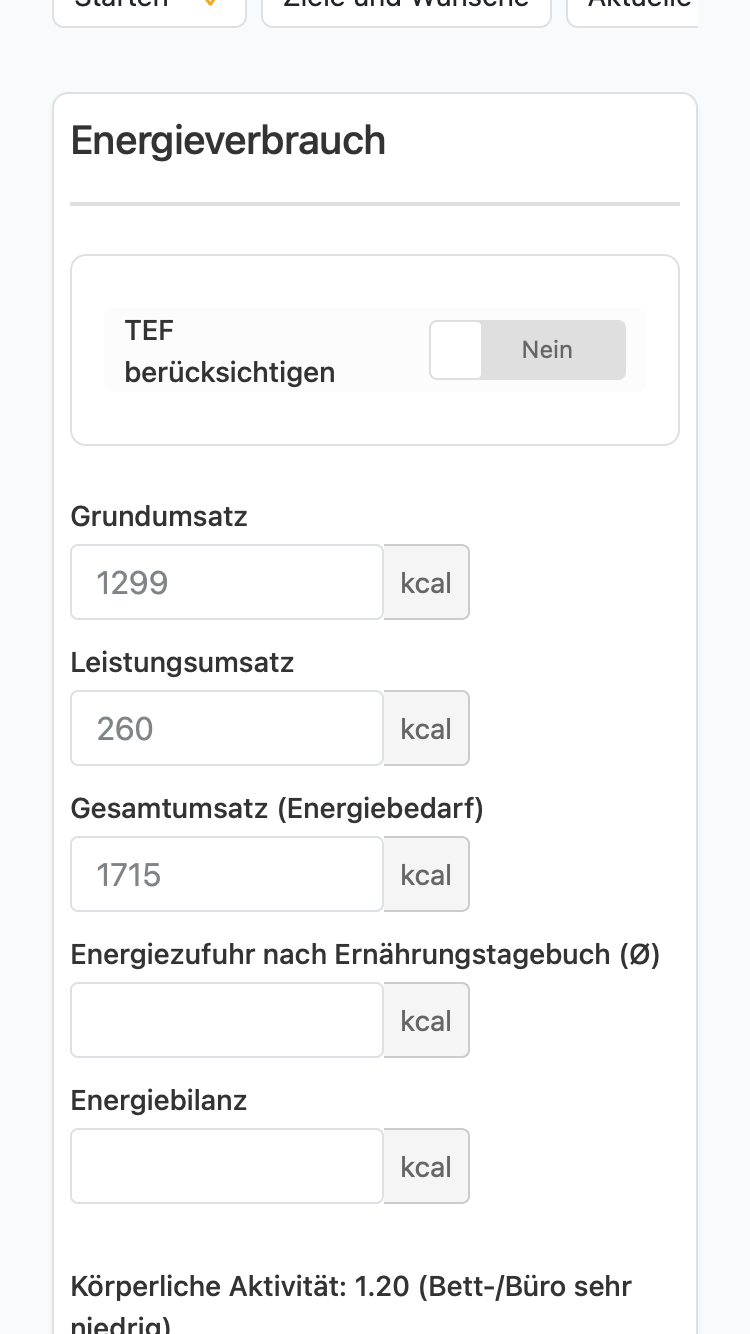750x1334 pixels.
Task: Click the Grundumsatz field label
Action: [x=159, y=516]
